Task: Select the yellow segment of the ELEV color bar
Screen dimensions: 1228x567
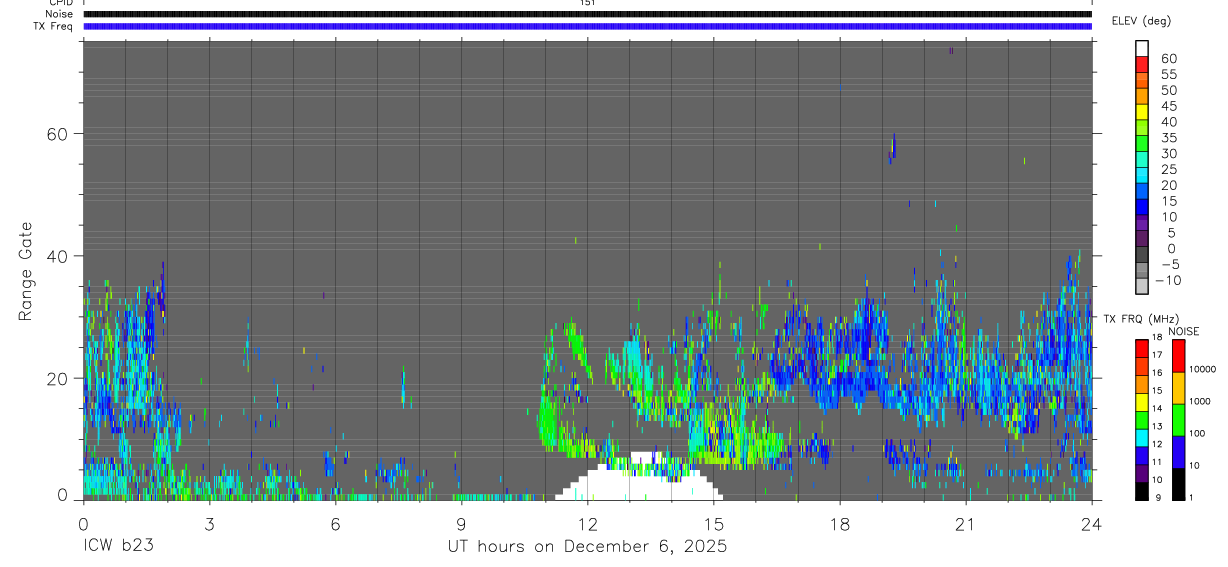Action: coord(1142,111)
